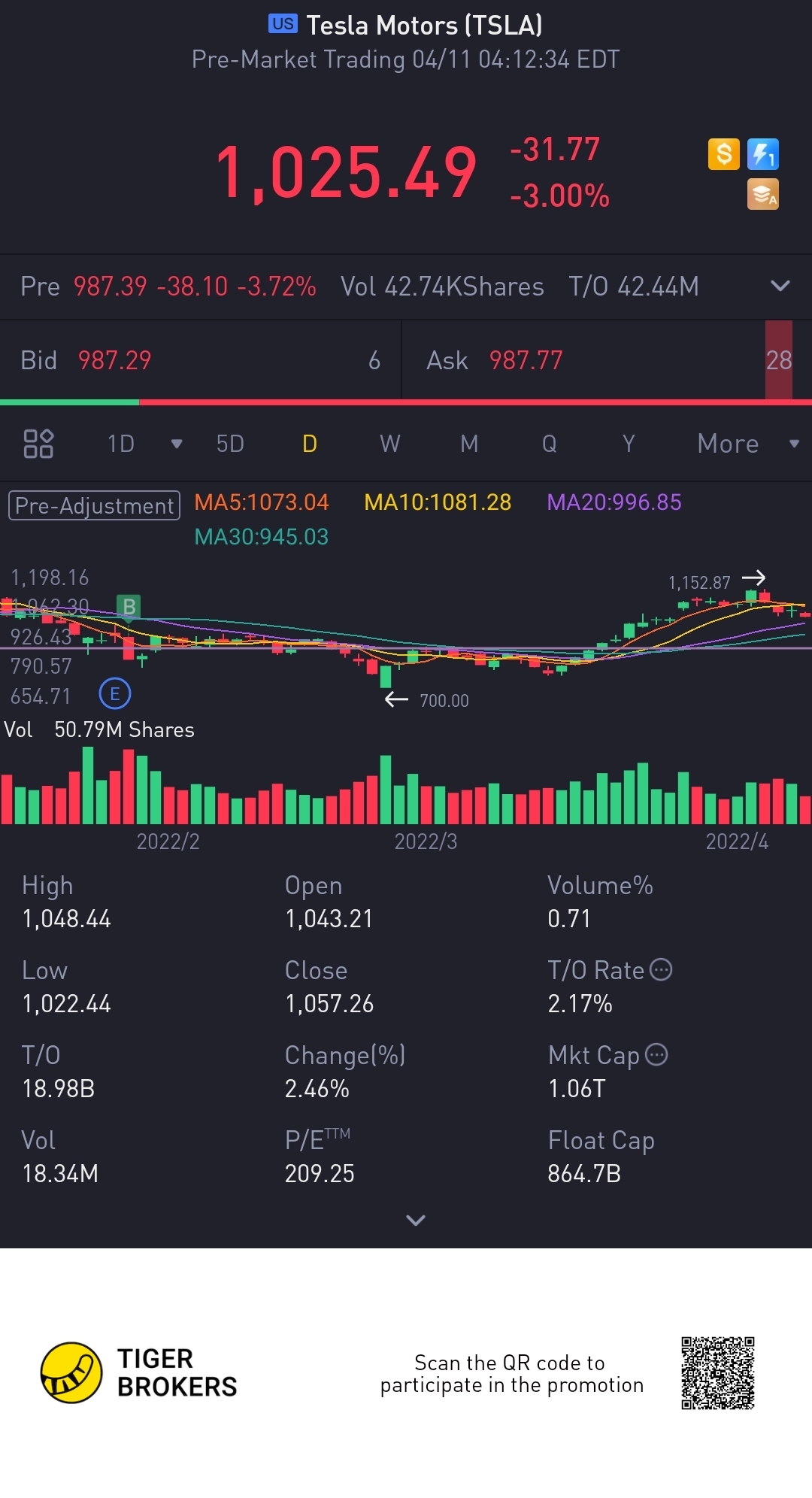Image resolution: width=812 pixels, height=1498 pixels.
Task: Tap the Pre-Market Trading timestamp line
Action: (406, 59)
